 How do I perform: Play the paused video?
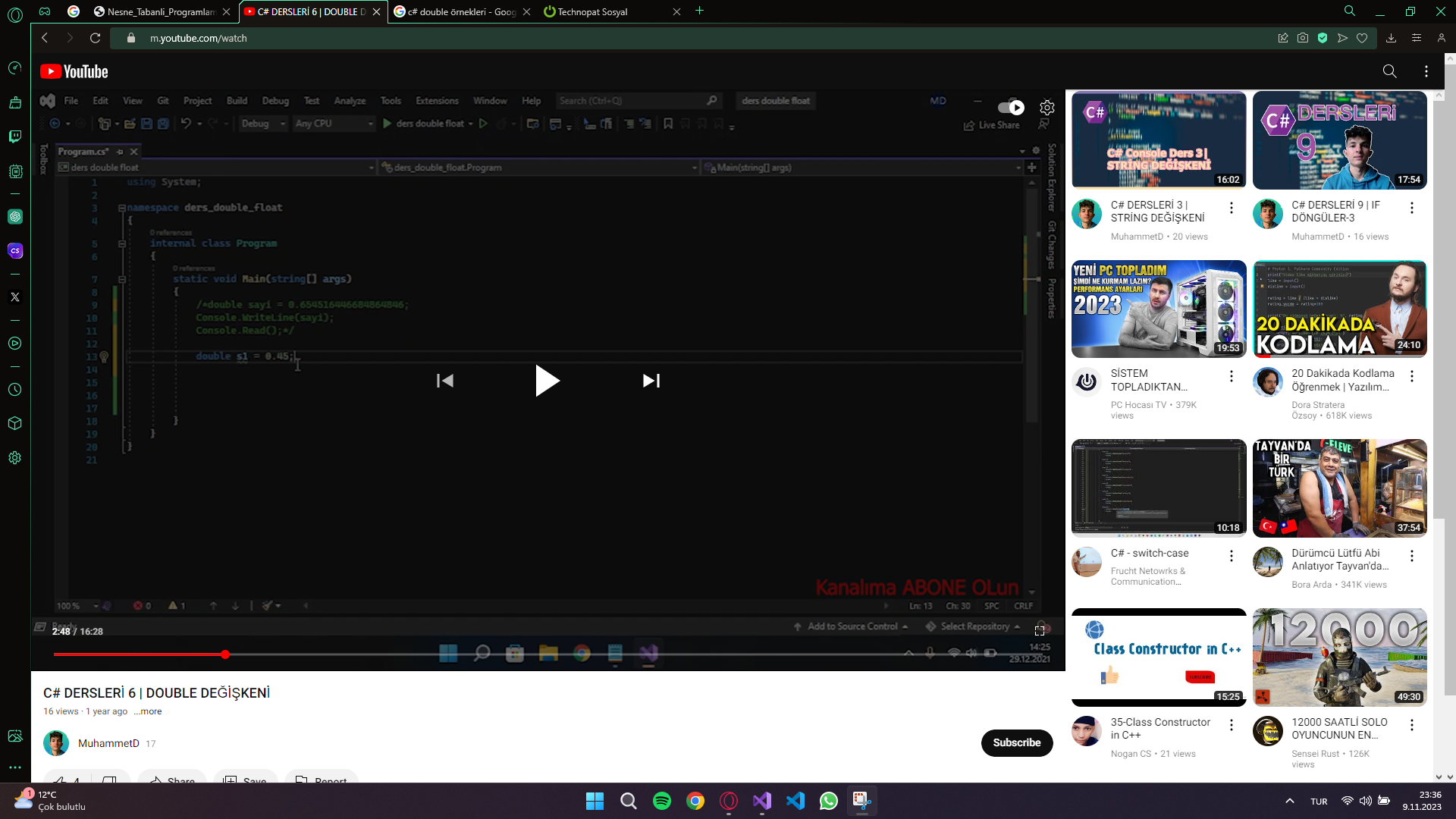pyautogui.click(x=547, y=381)
